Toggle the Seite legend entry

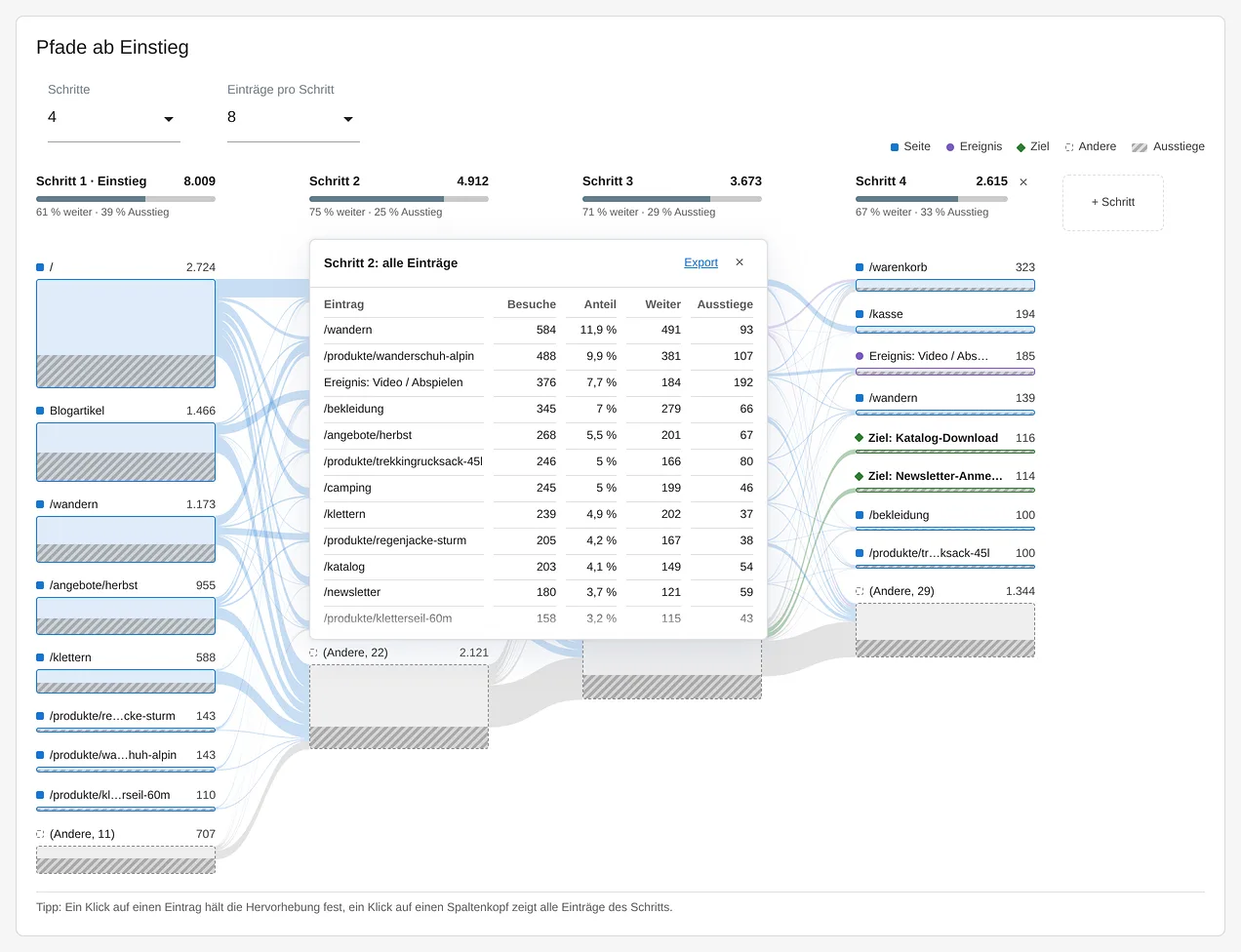[x=910, y=146]
